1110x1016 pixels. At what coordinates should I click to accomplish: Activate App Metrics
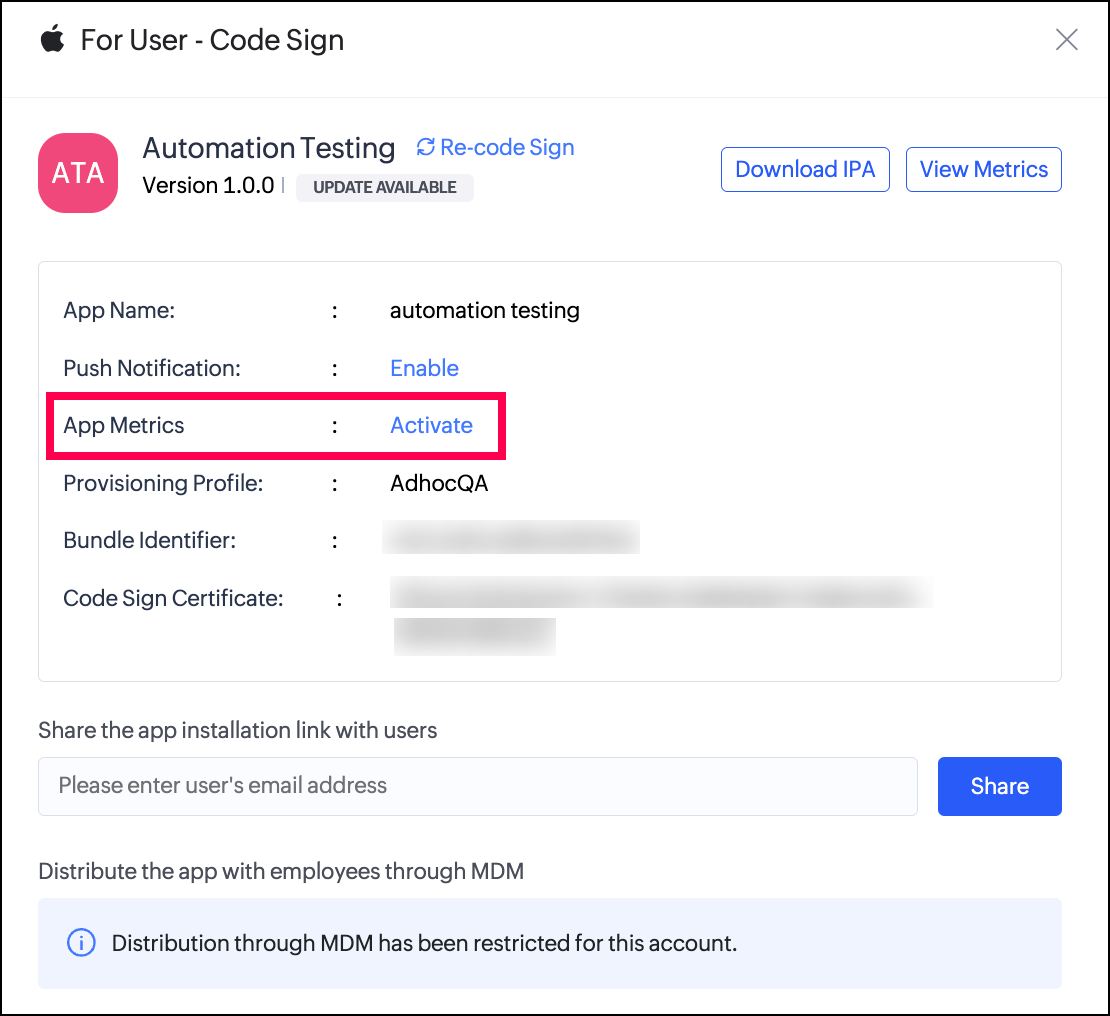(431, 425)
